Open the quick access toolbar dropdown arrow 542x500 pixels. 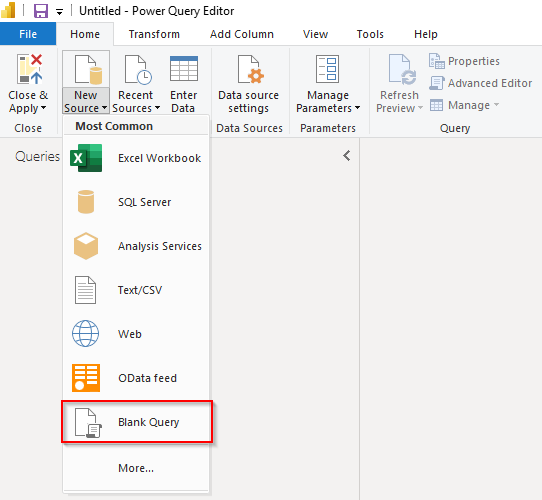point(59,12)
